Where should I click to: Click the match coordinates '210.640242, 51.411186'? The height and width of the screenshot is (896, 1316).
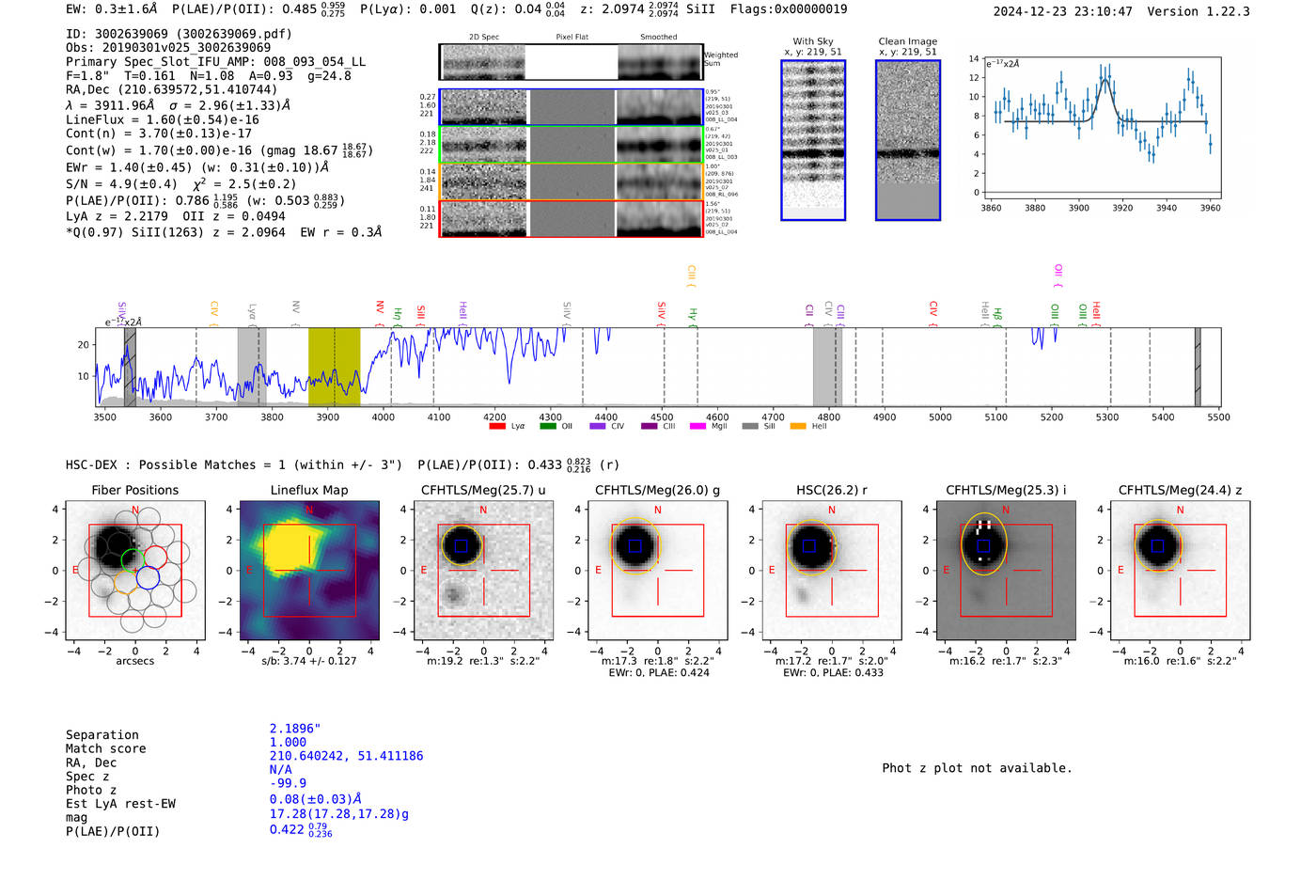coord(346,756)
